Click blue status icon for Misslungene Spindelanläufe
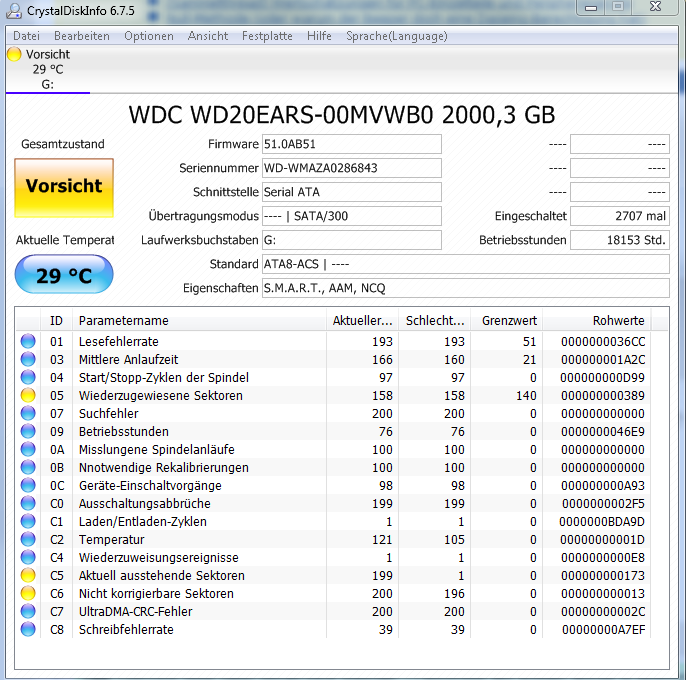The height and width of the screenshot is (680, 686). (x=28, y=449)
